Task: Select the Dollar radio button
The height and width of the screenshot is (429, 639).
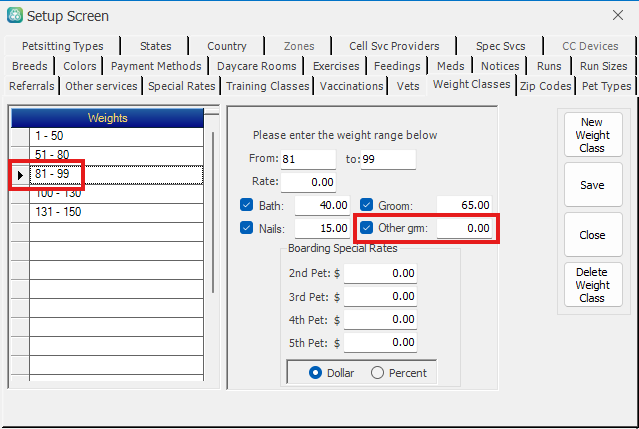Action: (x=315, y=373)
